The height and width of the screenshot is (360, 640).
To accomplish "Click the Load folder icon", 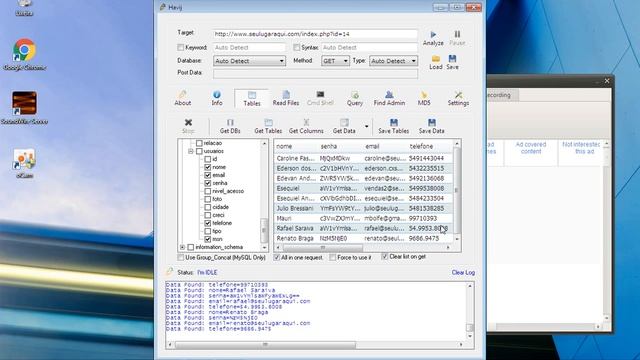I will click(x=436, y=59).
